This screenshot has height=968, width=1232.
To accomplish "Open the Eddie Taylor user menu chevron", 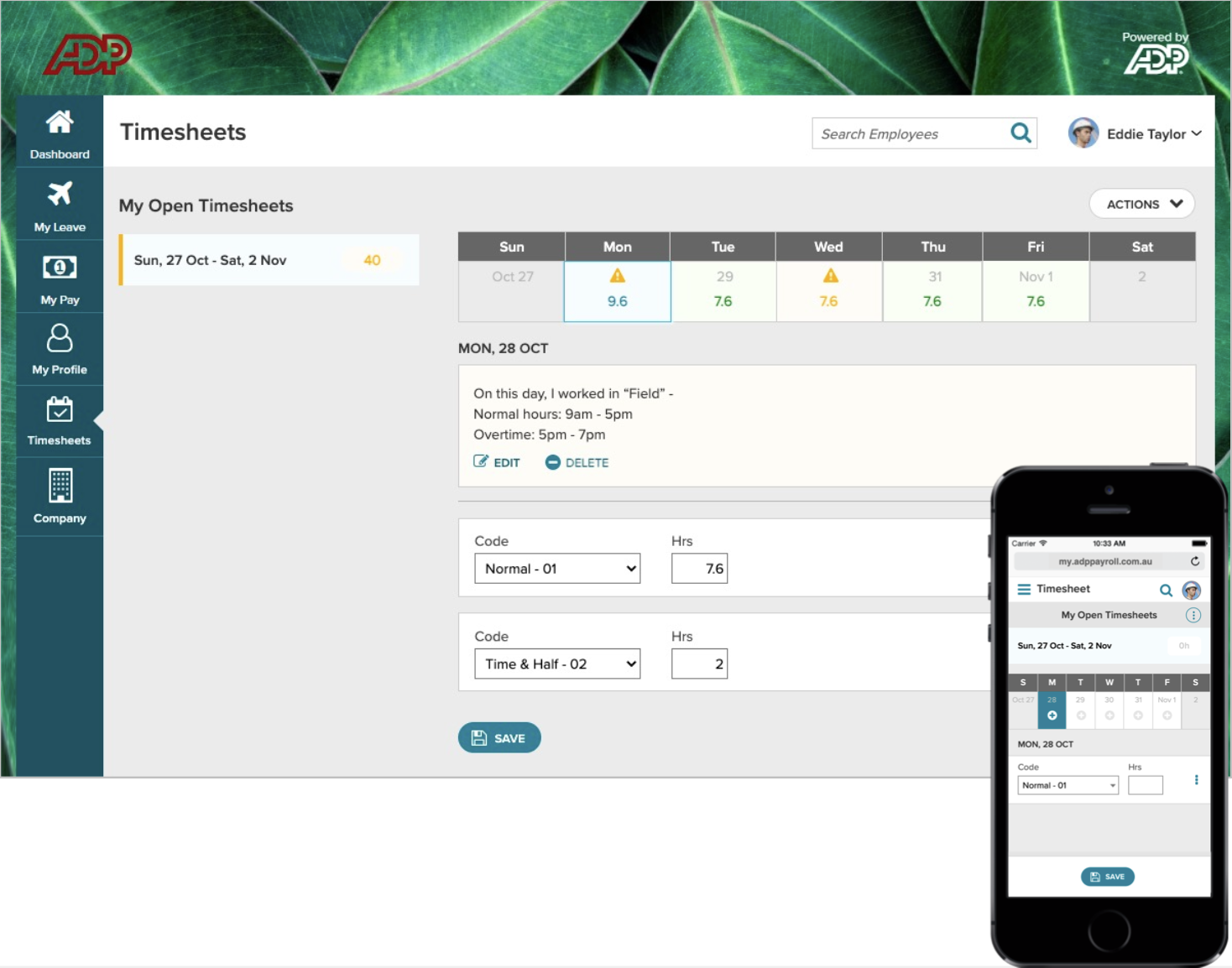I will tap(1197, 133).
